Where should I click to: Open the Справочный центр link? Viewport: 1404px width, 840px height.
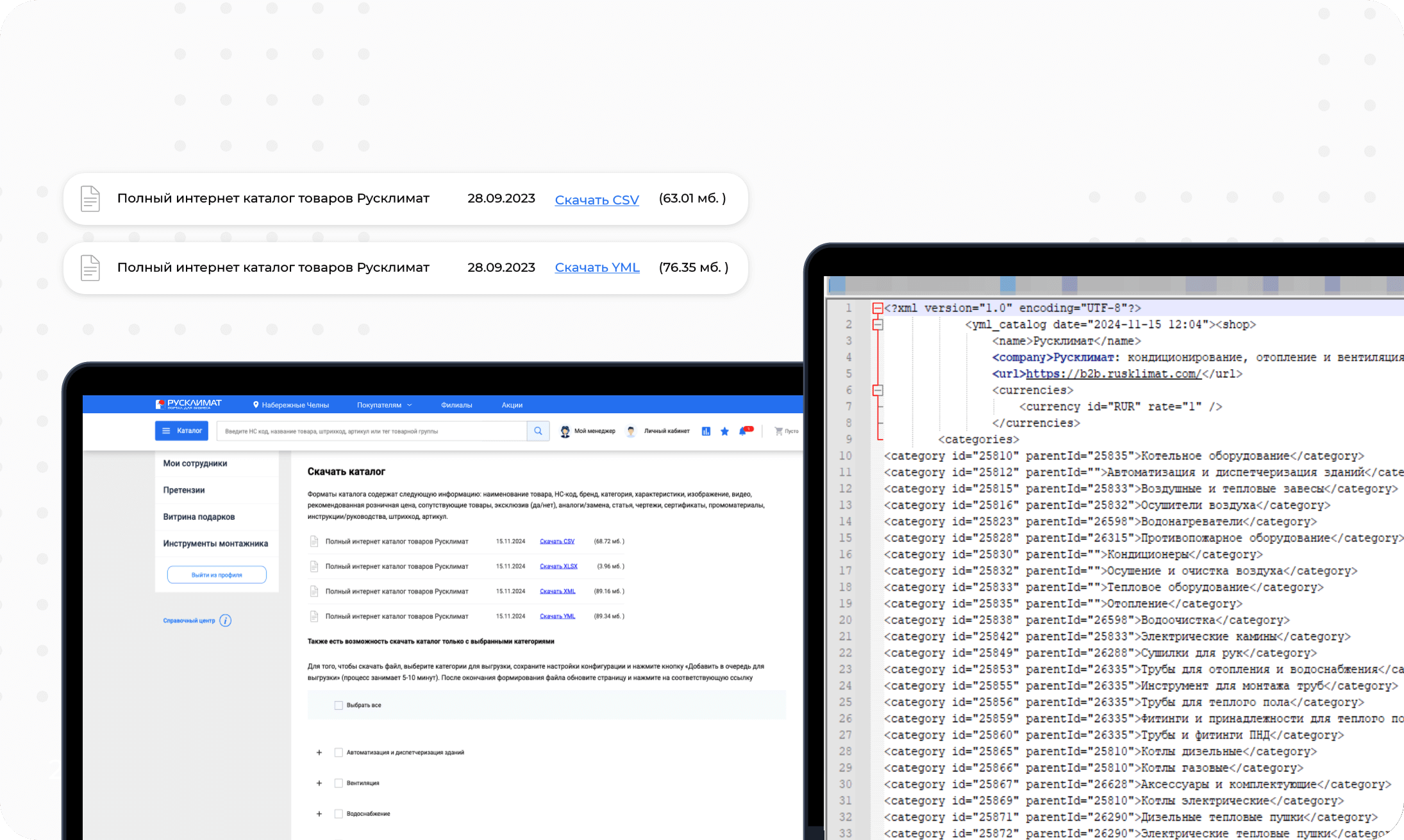click(x=189, y=620)
